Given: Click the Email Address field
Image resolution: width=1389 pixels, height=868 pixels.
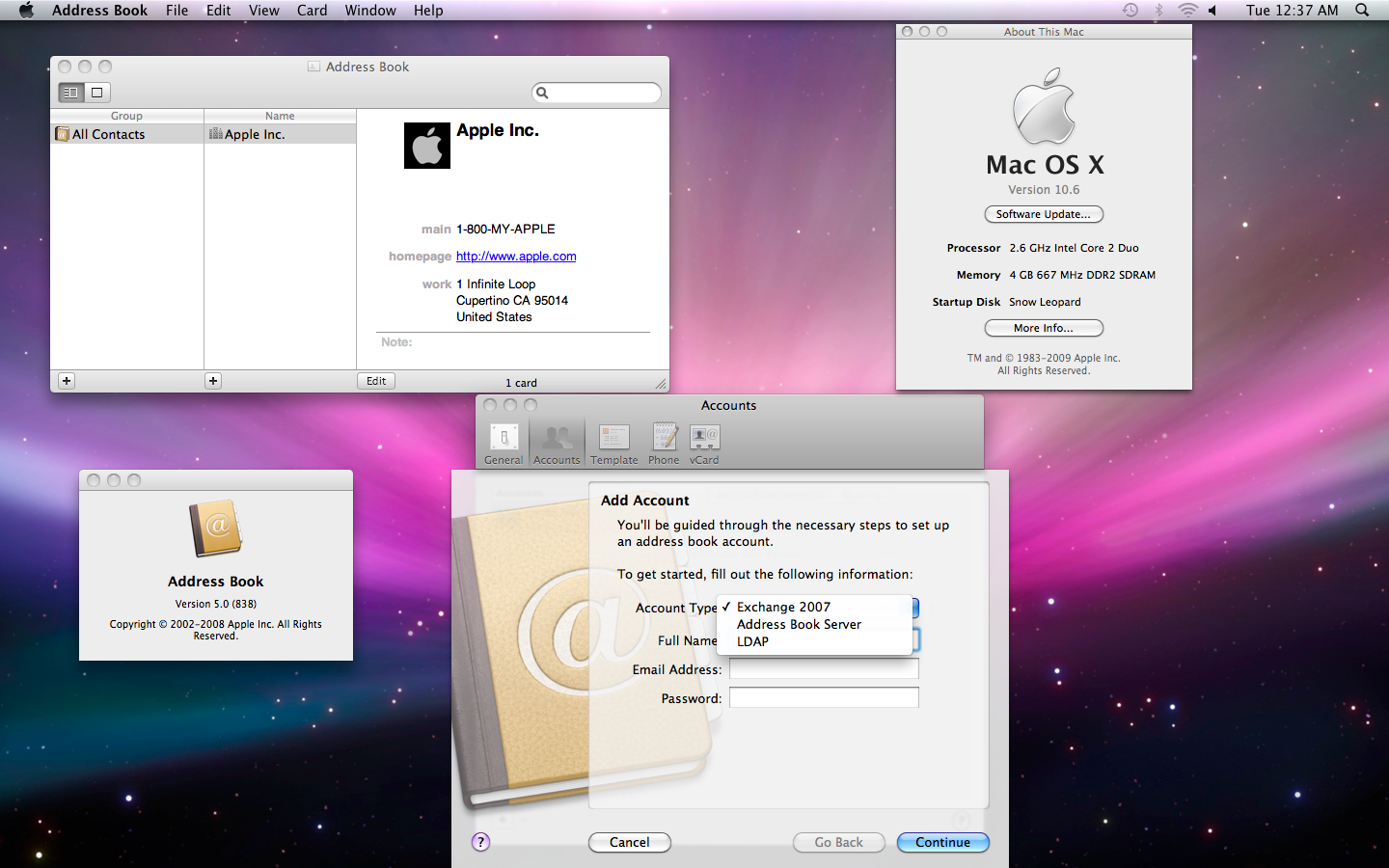Looking at the screenshot, I should coord(824,669).
